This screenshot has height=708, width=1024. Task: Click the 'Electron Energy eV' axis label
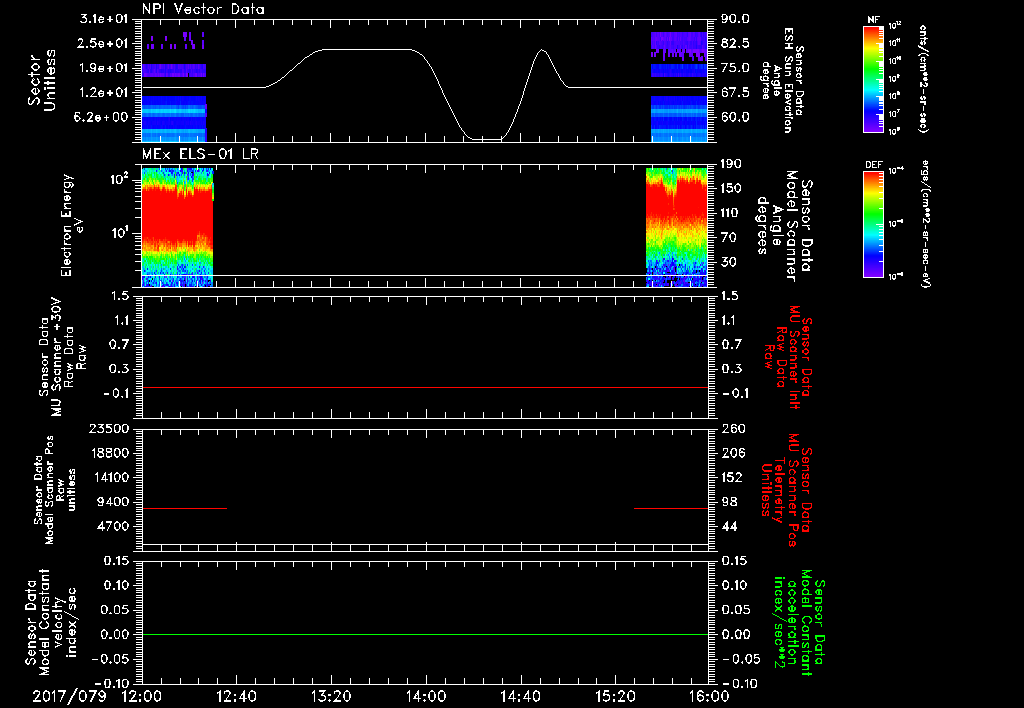tap(72, 225)
